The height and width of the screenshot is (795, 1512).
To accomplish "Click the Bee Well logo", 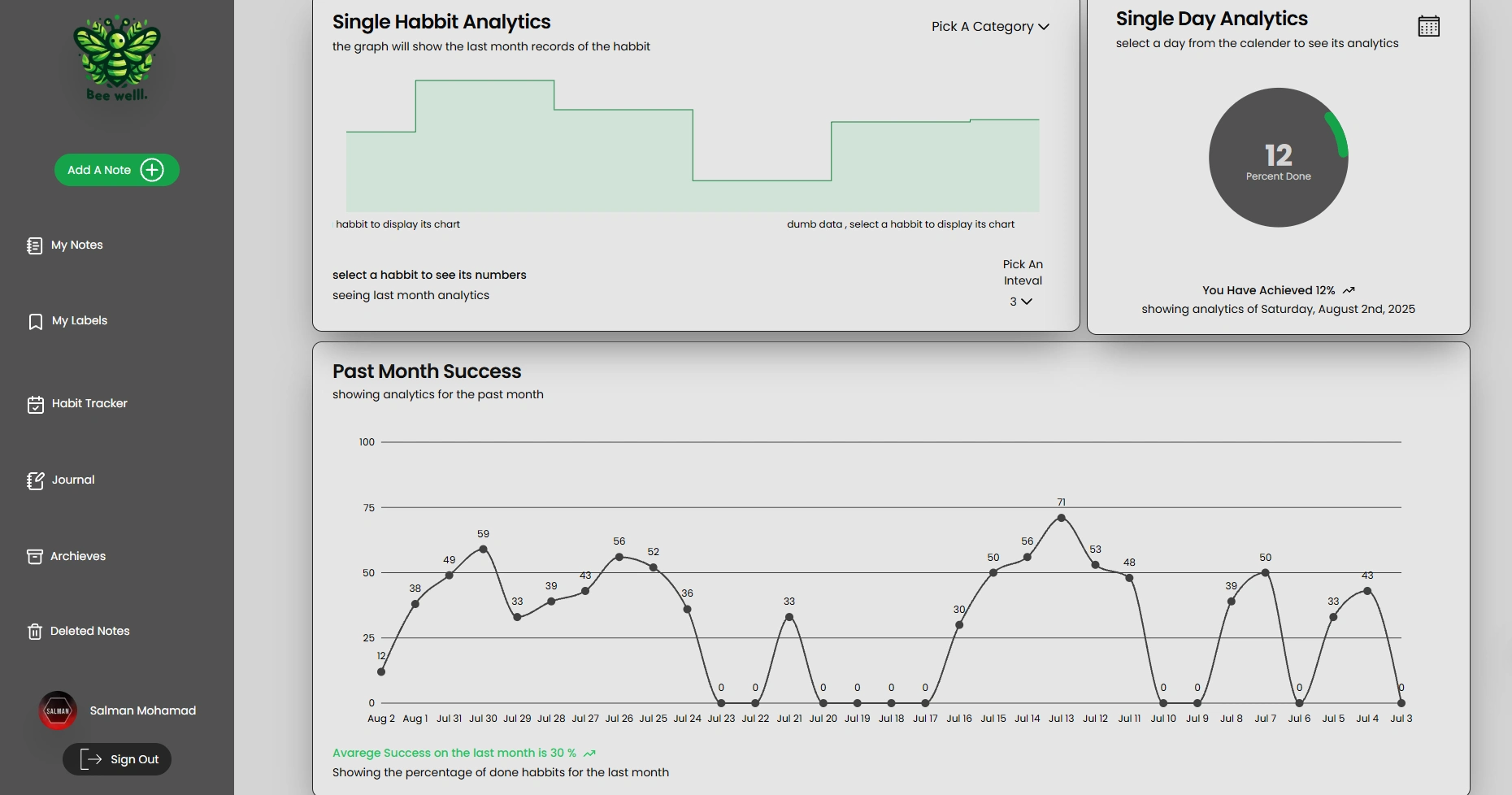I will [x=117, y=59].
